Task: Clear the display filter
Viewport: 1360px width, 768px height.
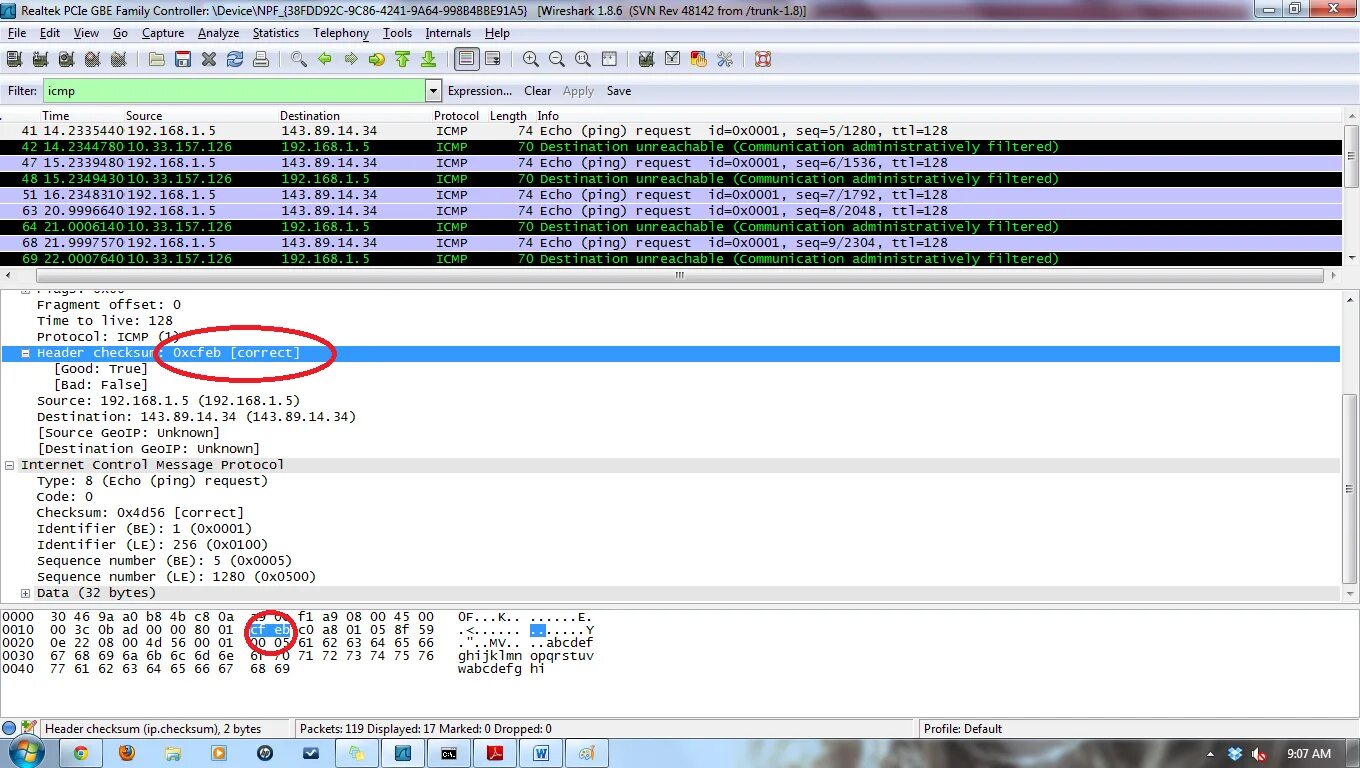Action: tap(538, 91)
